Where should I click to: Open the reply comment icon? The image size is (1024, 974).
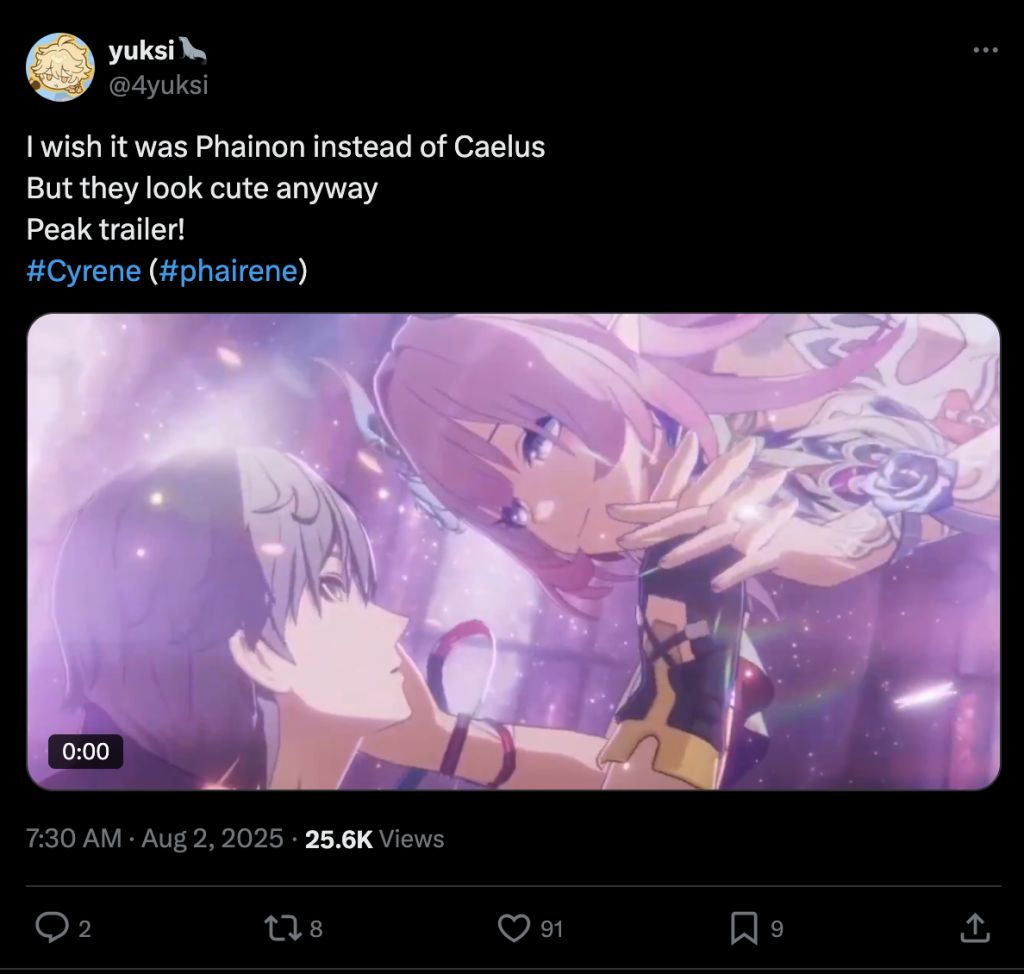coord(52,928)
